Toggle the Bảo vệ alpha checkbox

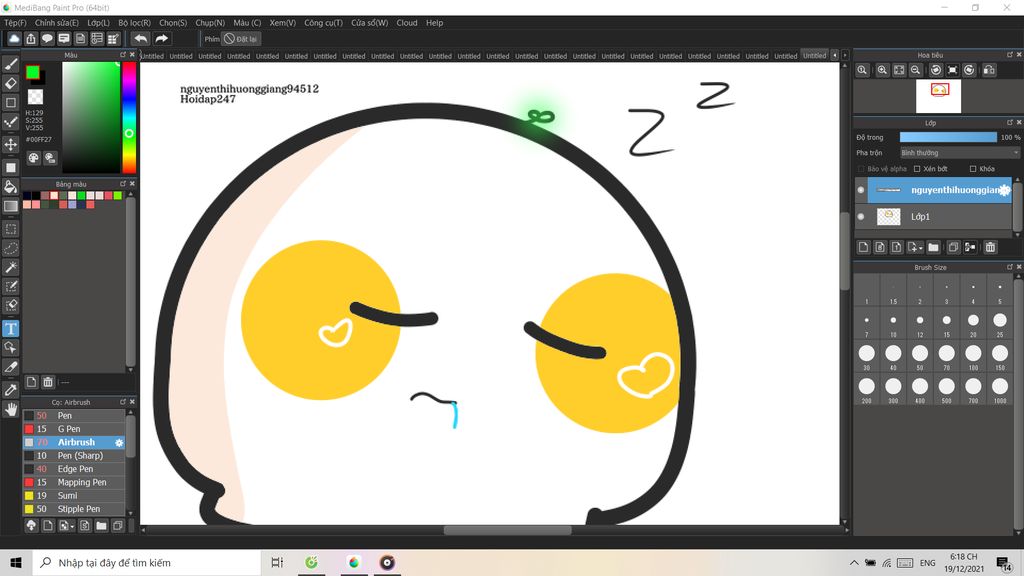861,168
